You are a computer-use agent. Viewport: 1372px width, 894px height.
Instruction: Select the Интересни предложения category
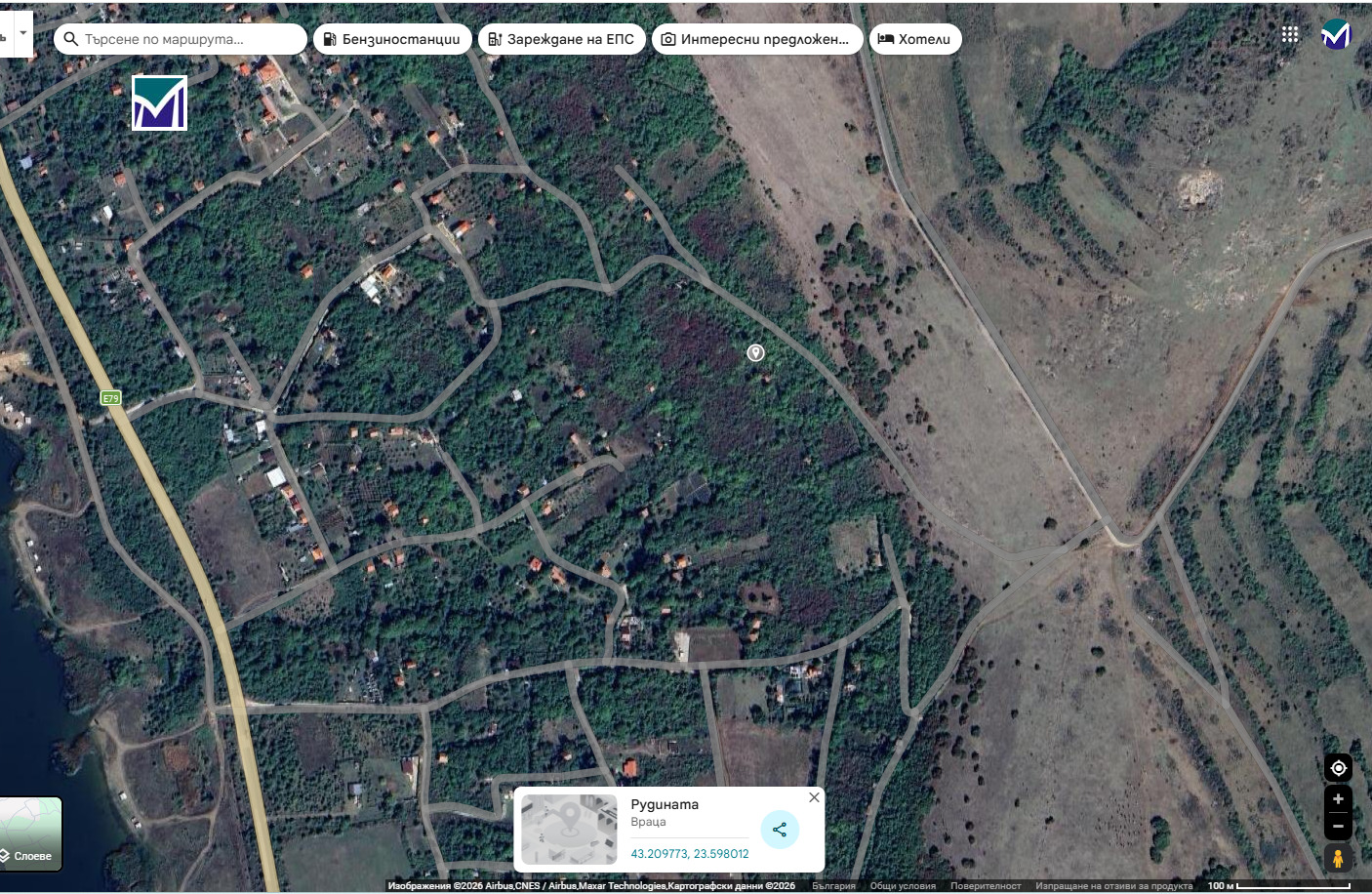[758, 39]
